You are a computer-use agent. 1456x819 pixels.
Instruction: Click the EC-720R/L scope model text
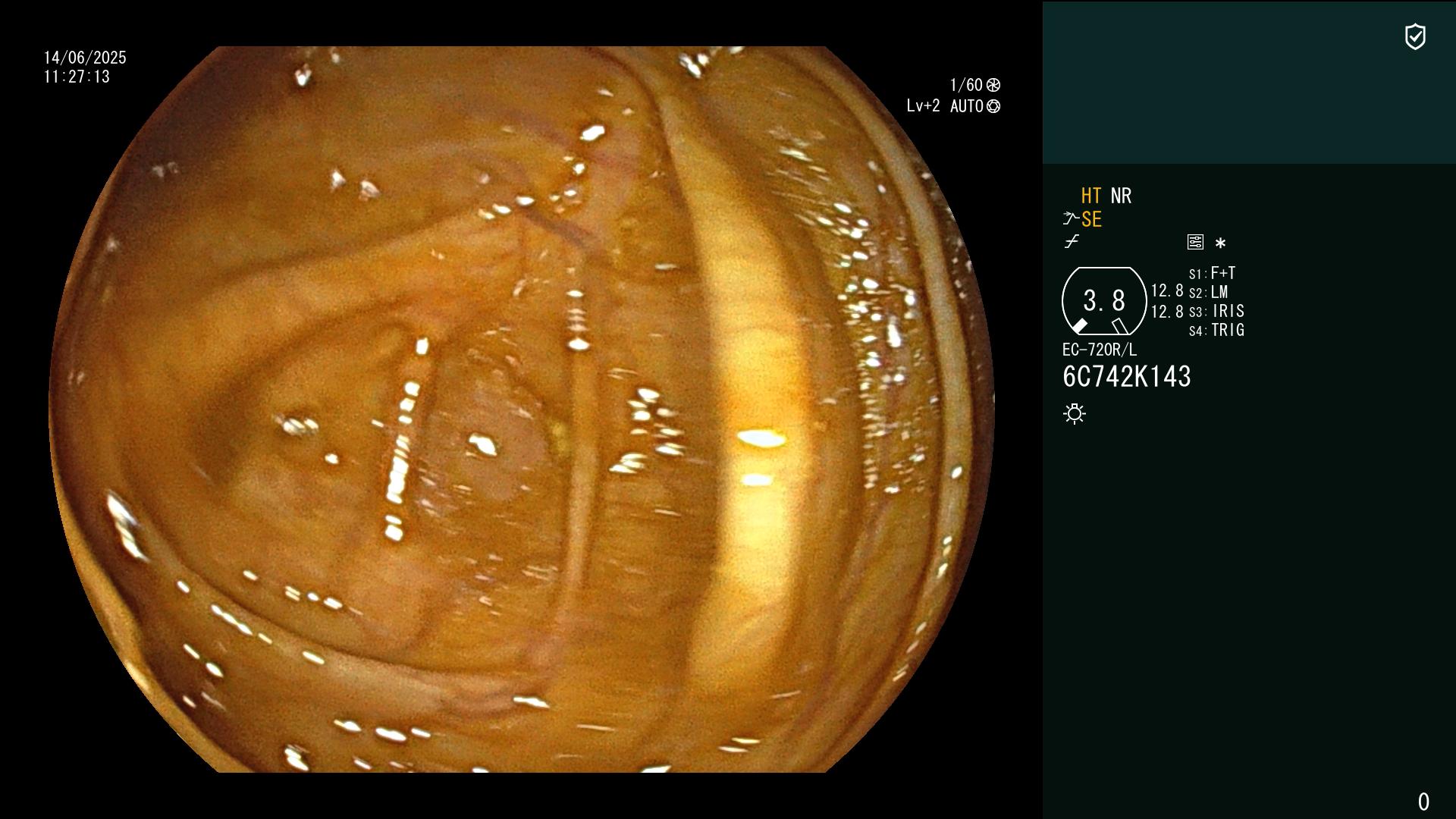[x=1100, y=350]
